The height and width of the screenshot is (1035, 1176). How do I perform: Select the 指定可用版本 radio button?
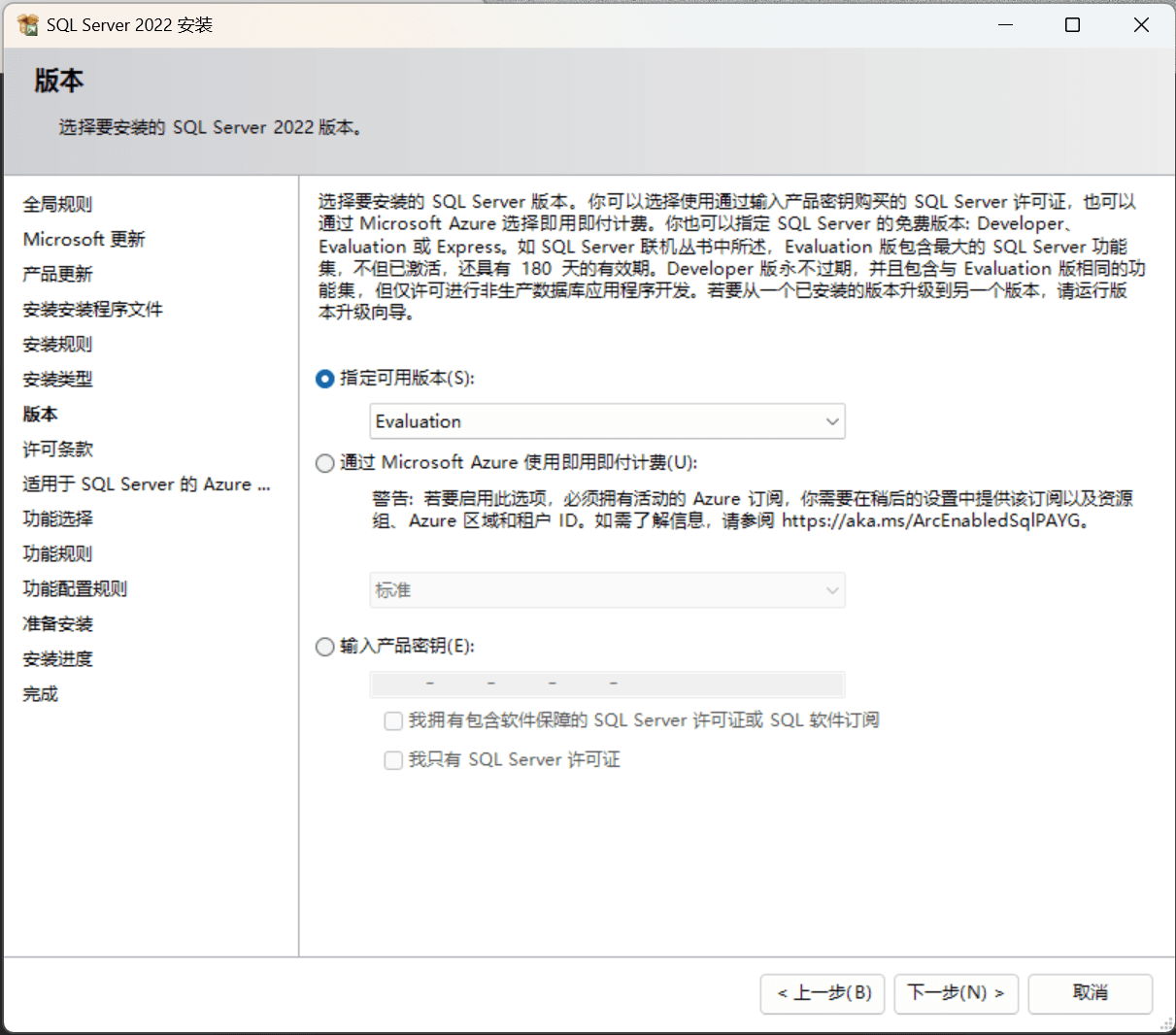[325, 379]
